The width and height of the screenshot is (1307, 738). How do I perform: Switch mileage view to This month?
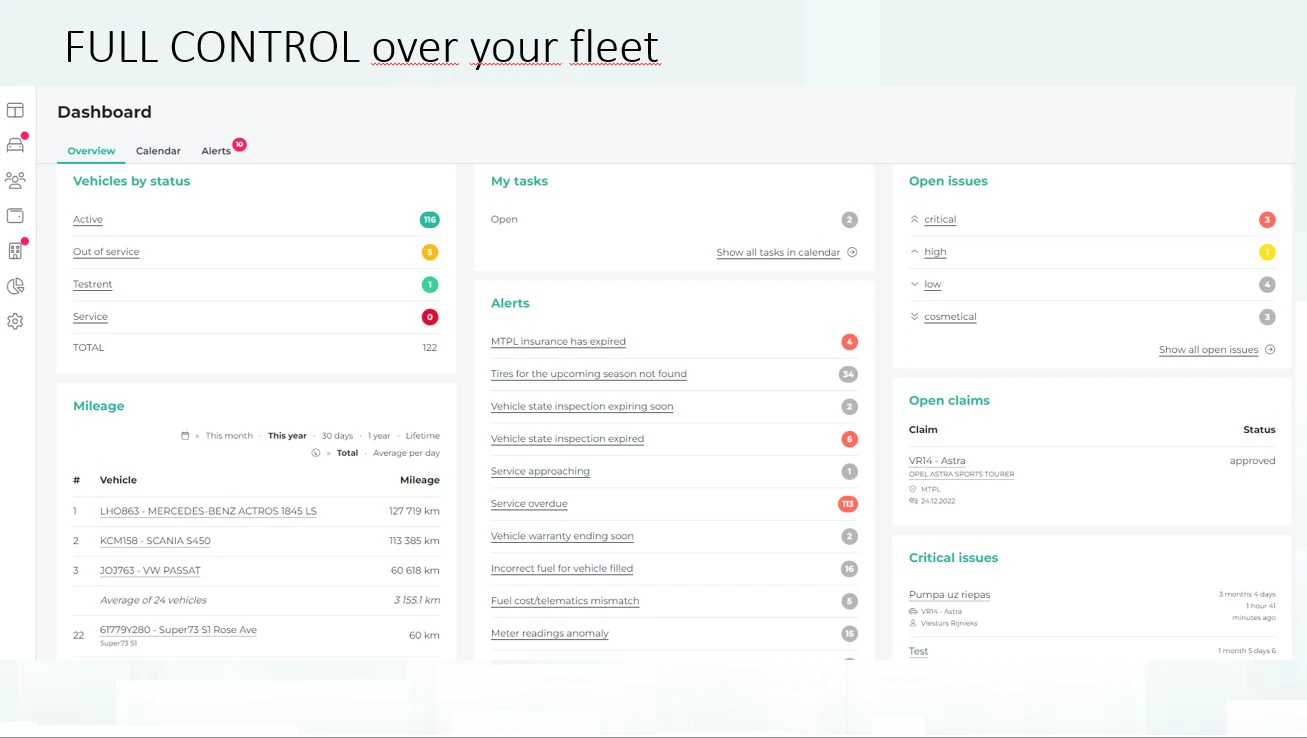[x=228, y=435]
